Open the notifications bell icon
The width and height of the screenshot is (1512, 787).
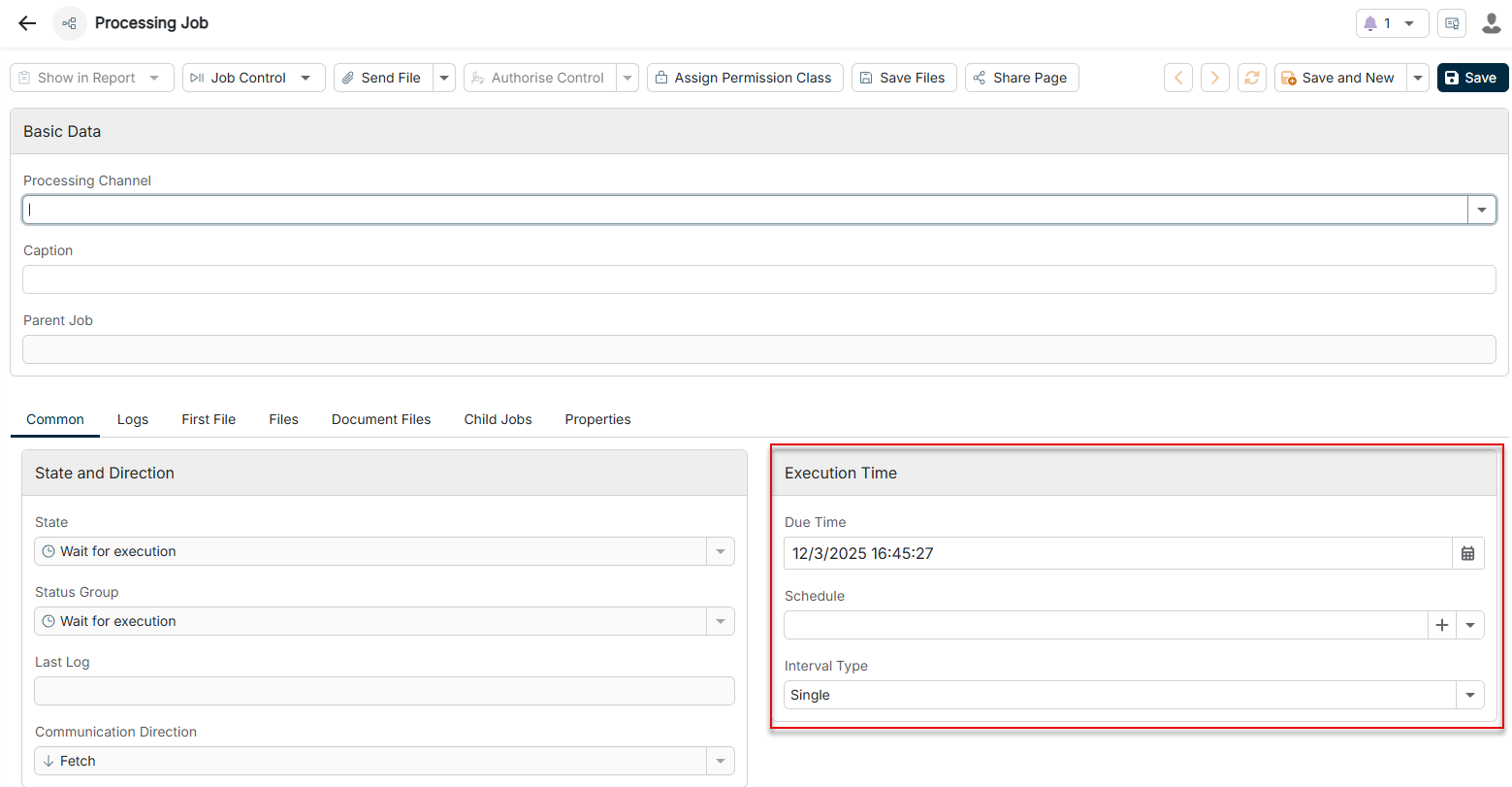click(1370, 23)
